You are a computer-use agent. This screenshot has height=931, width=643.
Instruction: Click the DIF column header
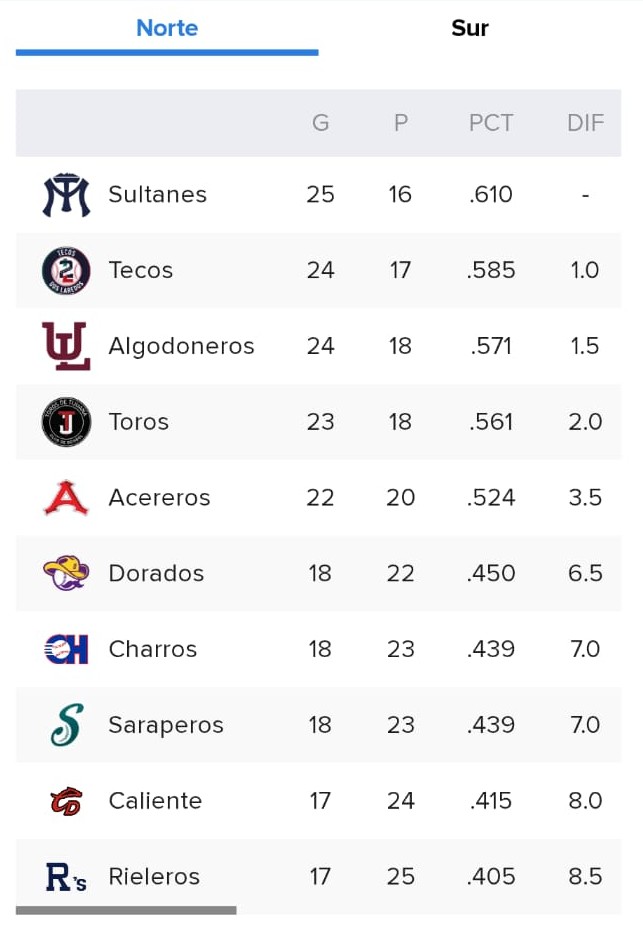tap(585, 123)
